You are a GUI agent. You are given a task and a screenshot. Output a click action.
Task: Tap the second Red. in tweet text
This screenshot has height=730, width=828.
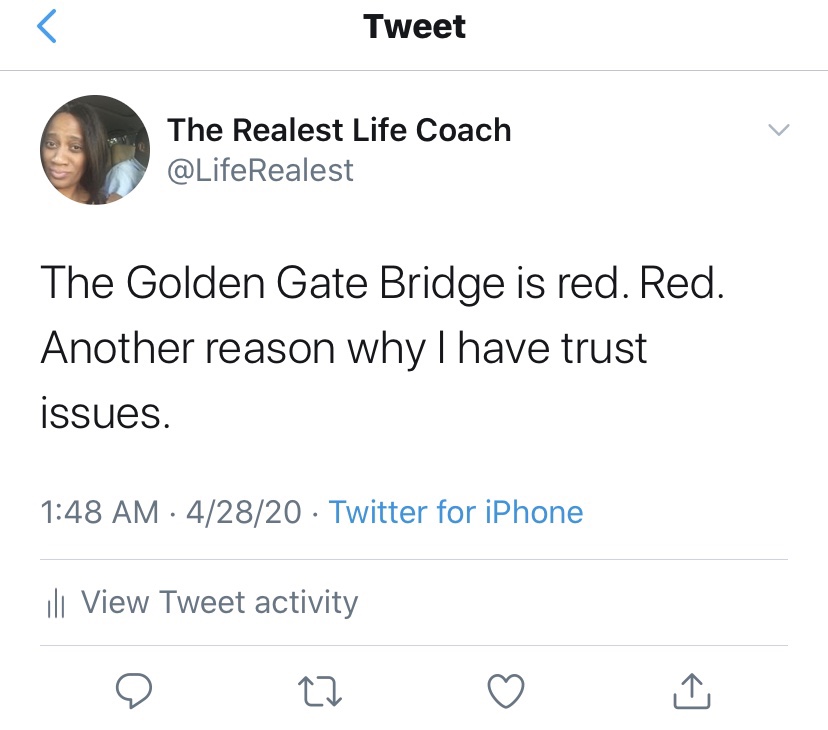click(681, 286)
